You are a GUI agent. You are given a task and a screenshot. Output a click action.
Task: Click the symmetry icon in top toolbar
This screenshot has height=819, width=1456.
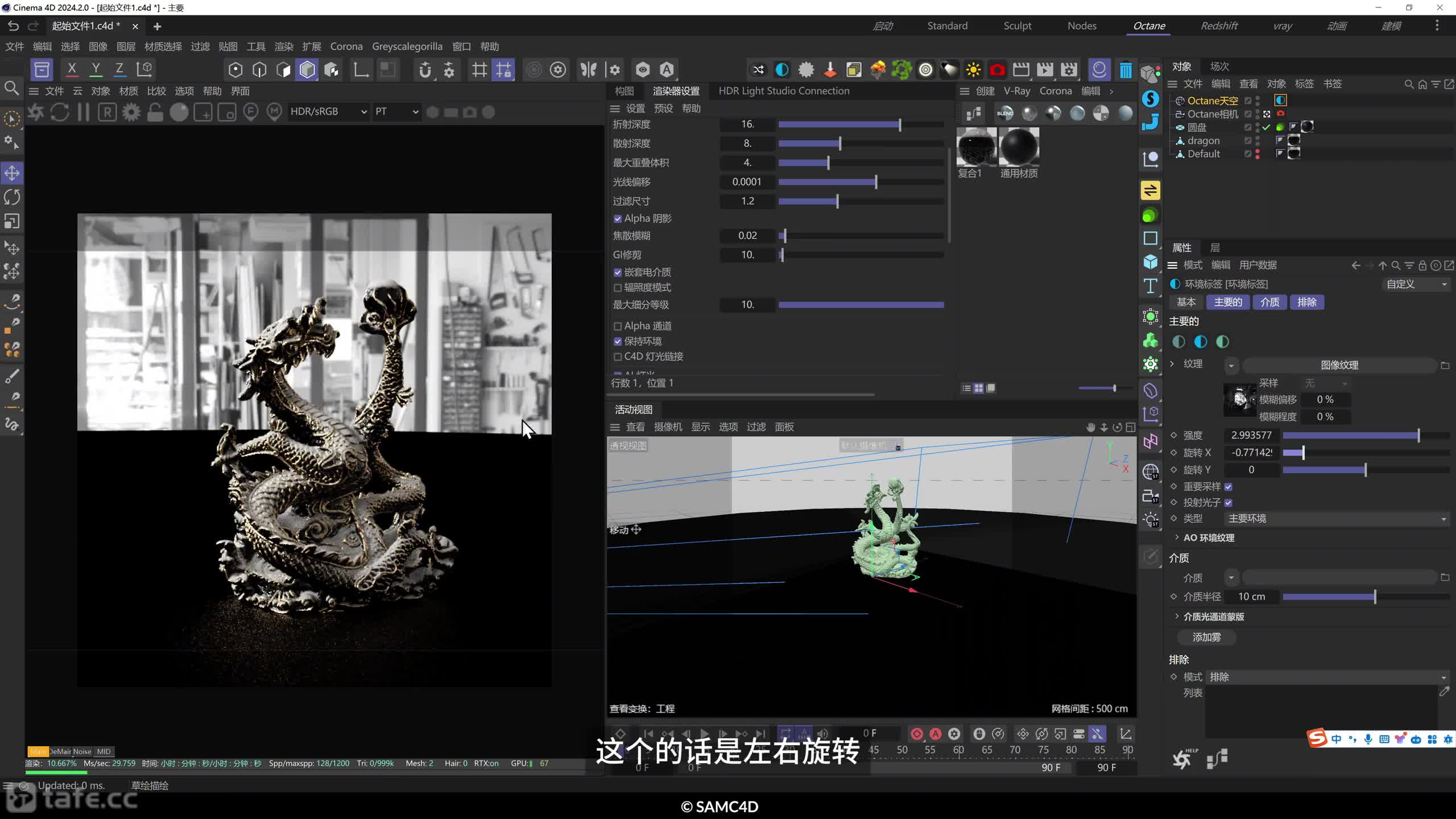point(589,70)
